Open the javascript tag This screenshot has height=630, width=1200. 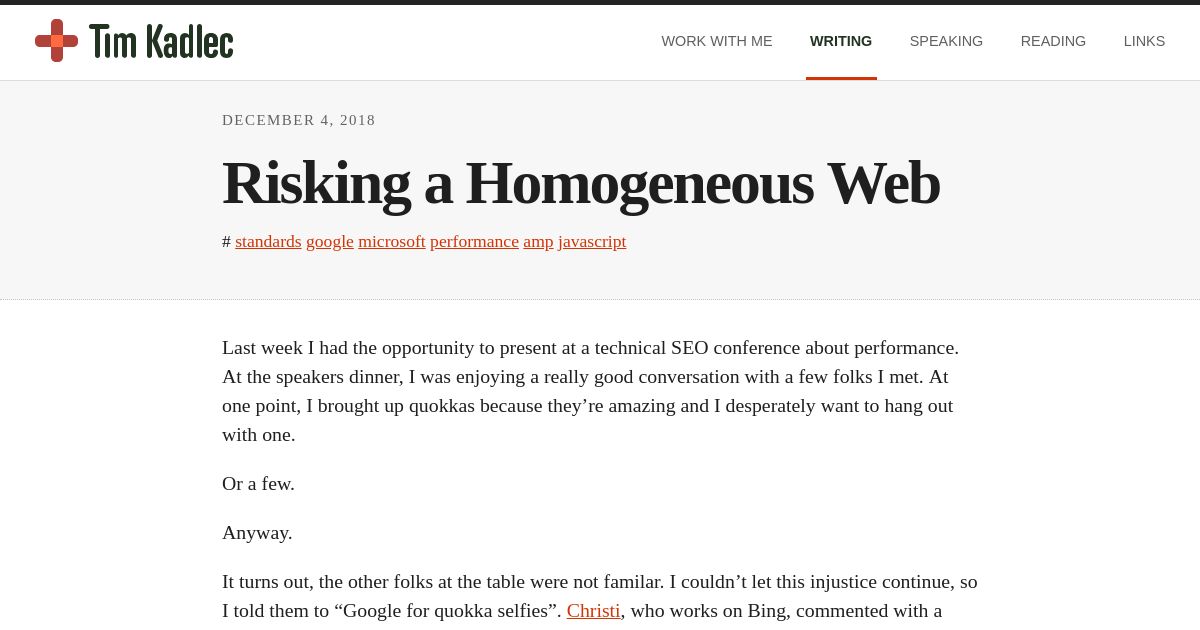click(x=592, y=241)
